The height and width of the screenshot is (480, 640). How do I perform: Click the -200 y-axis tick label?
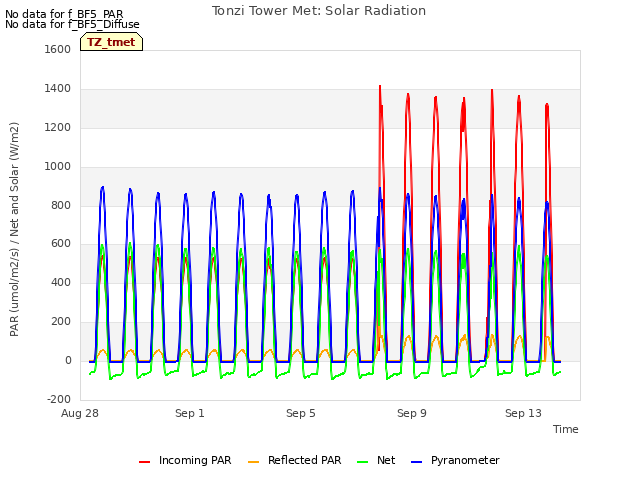pyautogui.click(x=59, y=399)
